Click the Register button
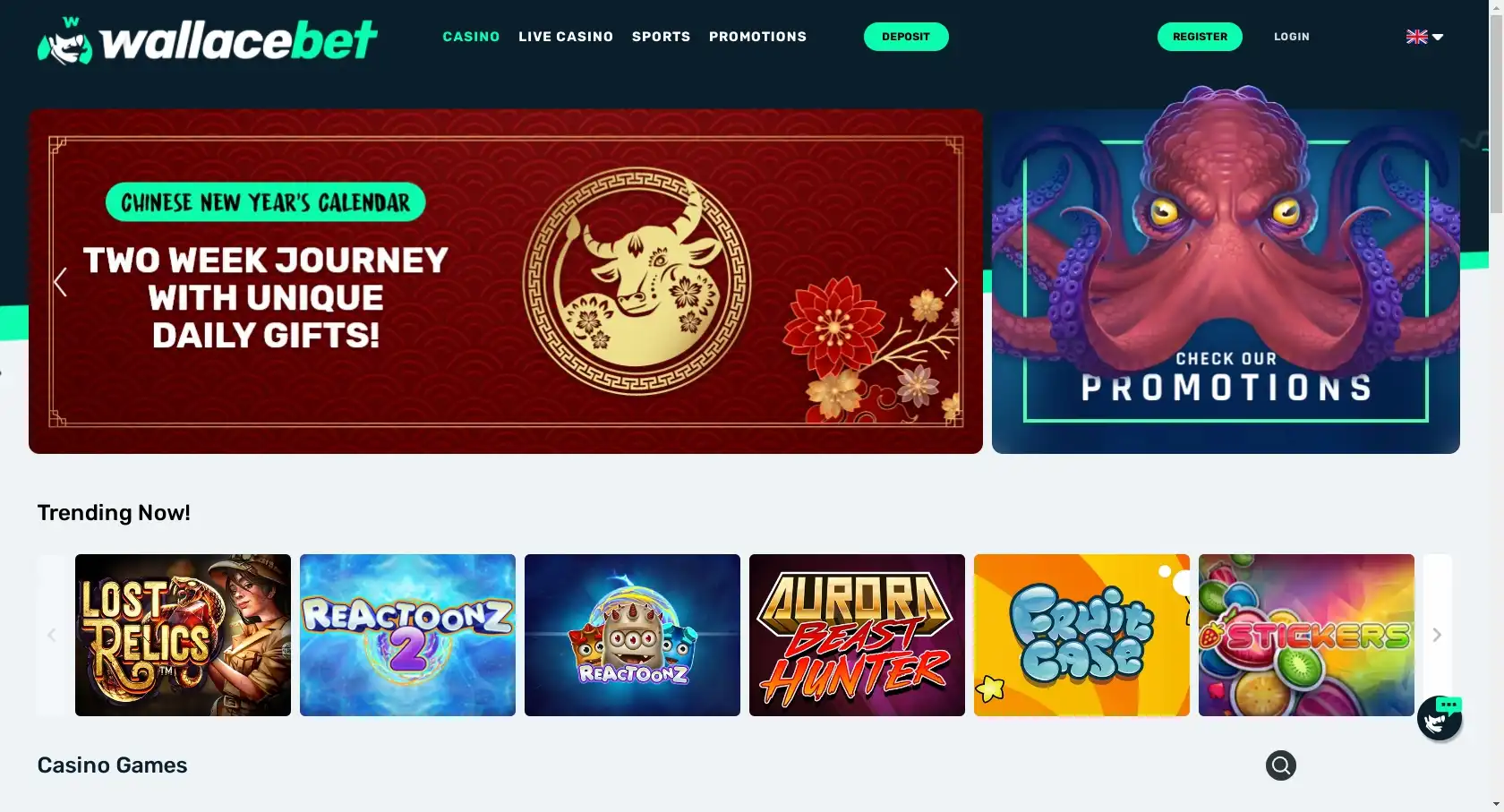 pyautogui.click(x=1200, y=37)
